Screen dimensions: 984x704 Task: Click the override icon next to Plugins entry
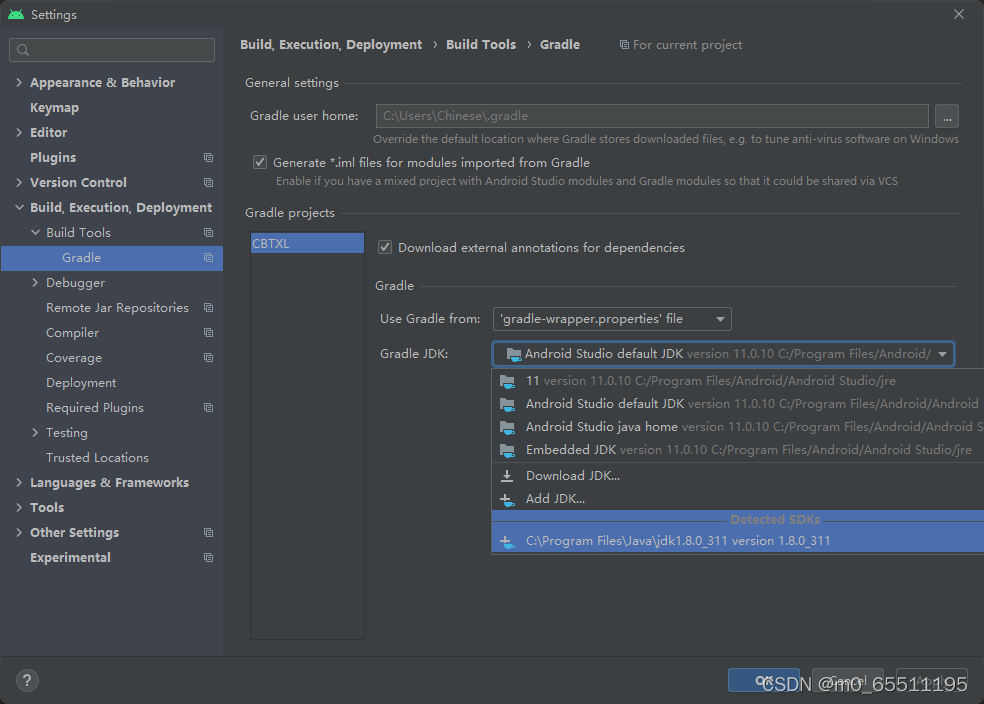pyautogui.click(x=207, y=157)
